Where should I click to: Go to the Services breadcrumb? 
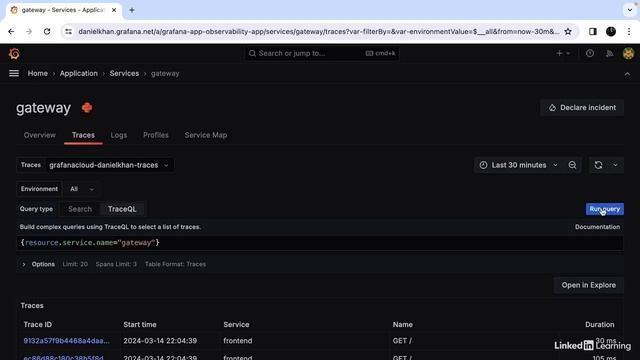[124, 73]
